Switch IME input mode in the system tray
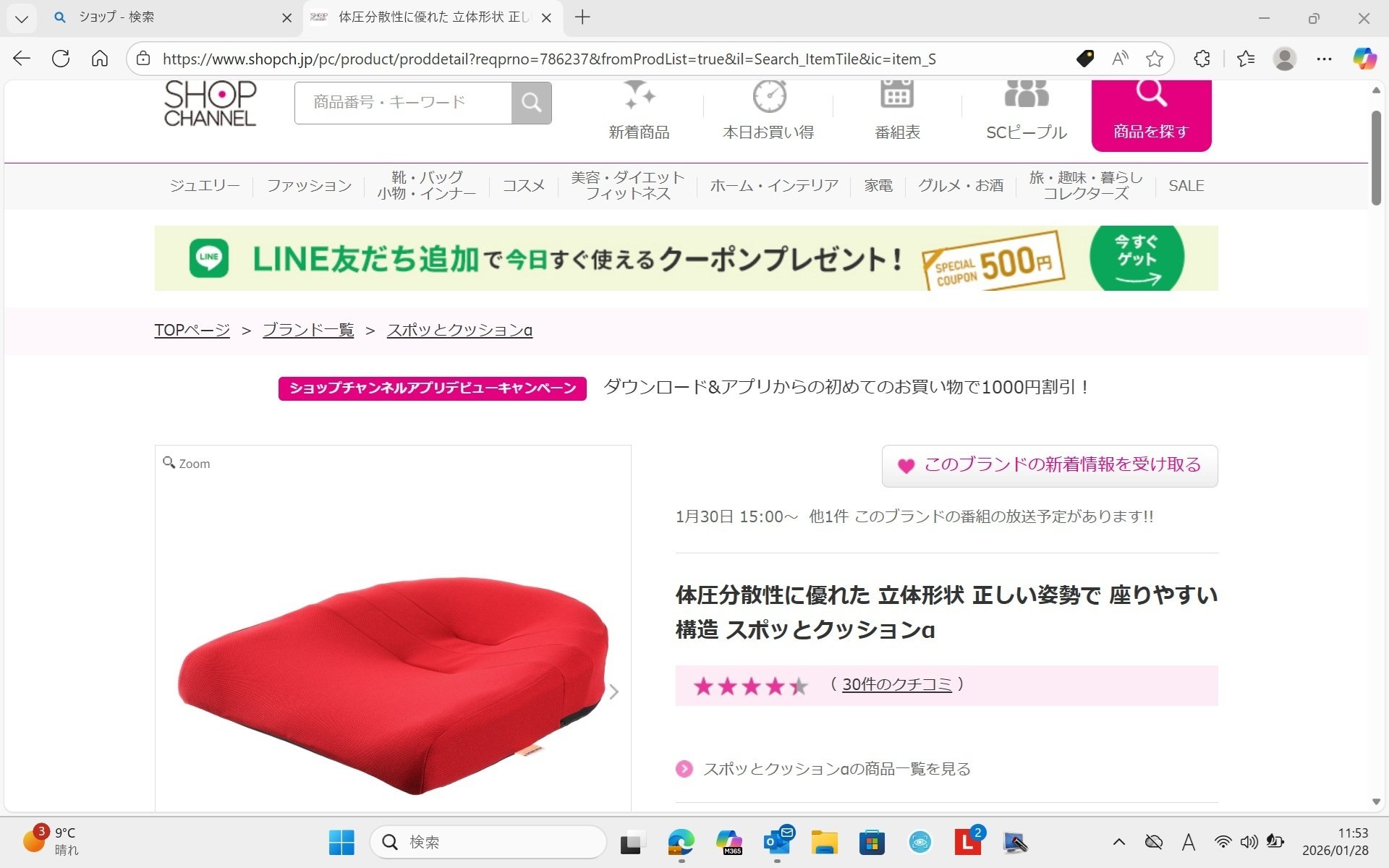This screenshot has width=1389, height=868. 1189,842
